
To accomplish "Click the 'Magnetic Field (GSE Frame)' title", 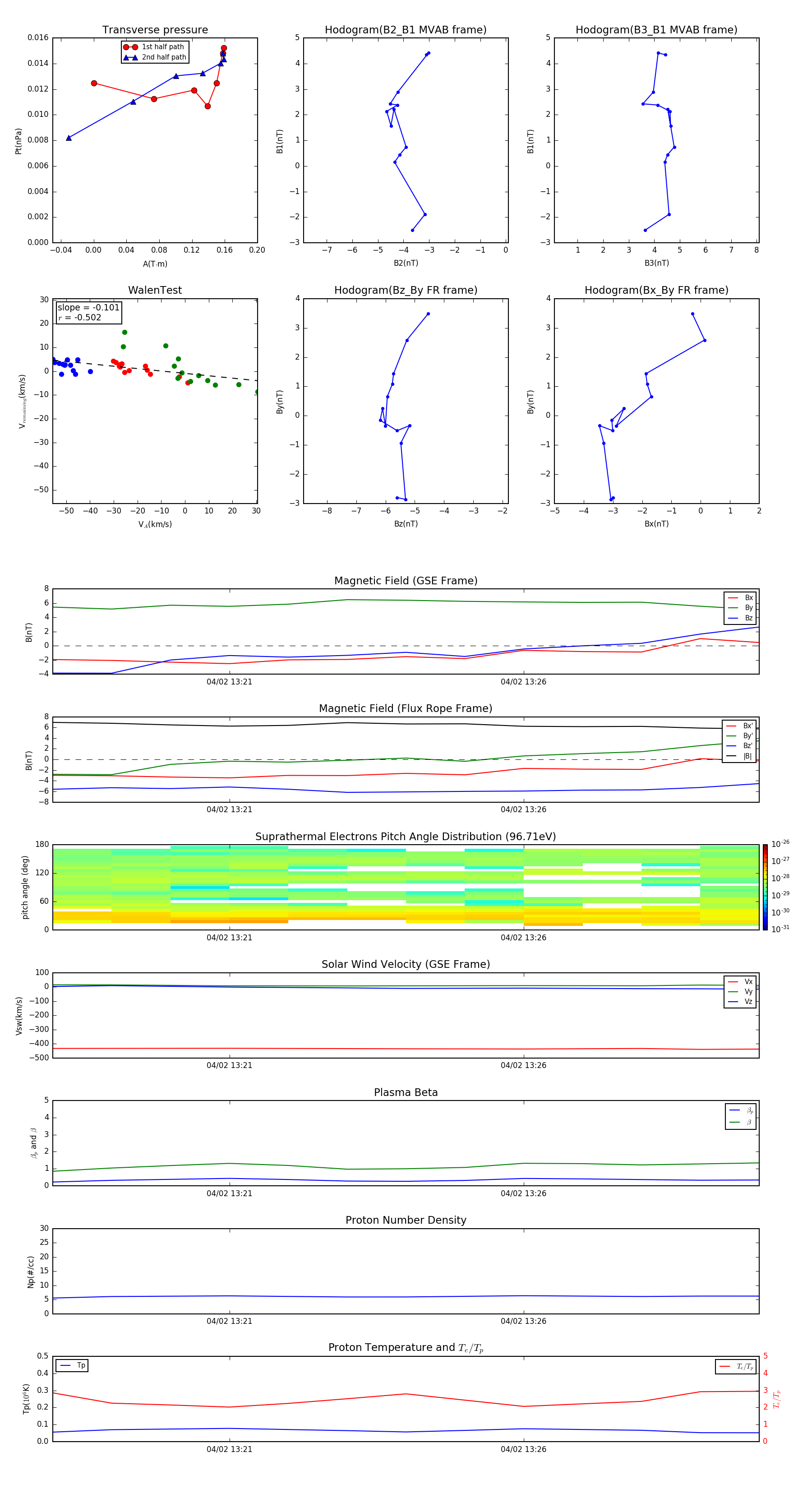I will click(406, 581).
